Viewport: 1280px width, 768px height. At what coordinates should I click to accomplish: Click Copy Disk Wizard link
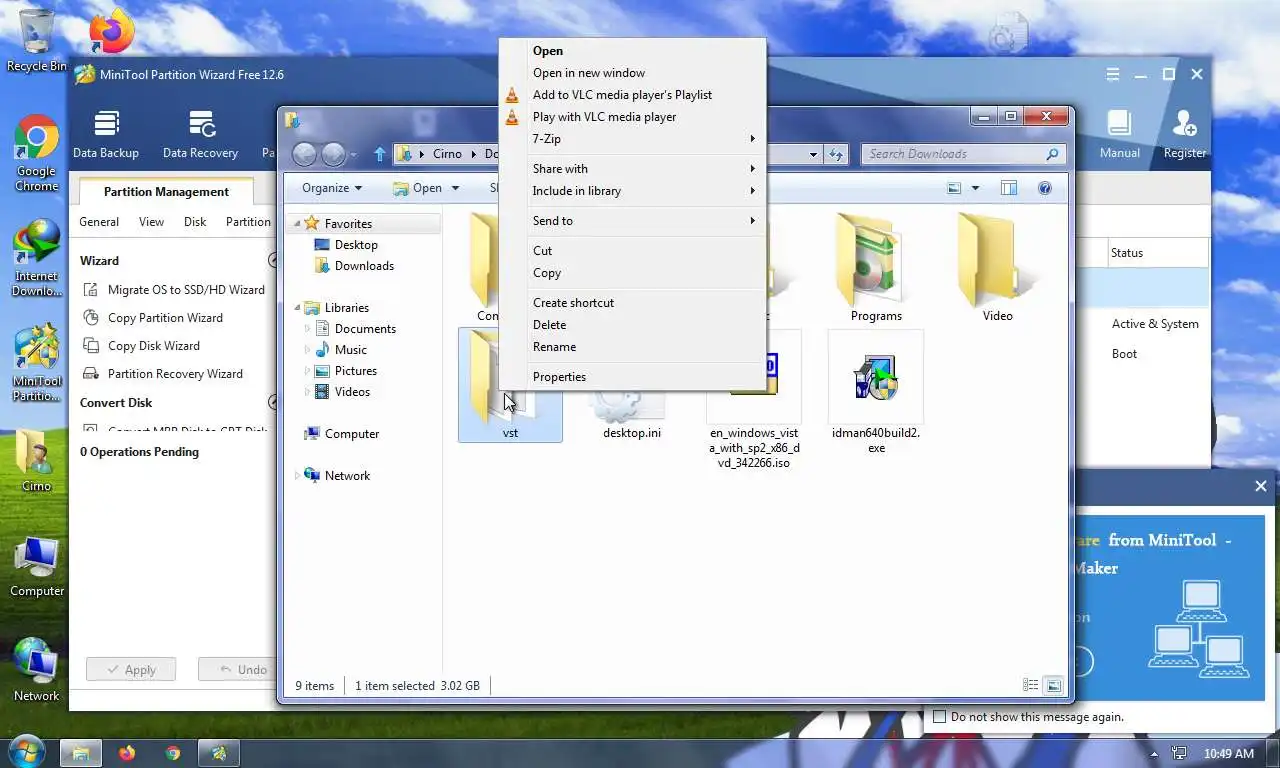tap(141, 346)
